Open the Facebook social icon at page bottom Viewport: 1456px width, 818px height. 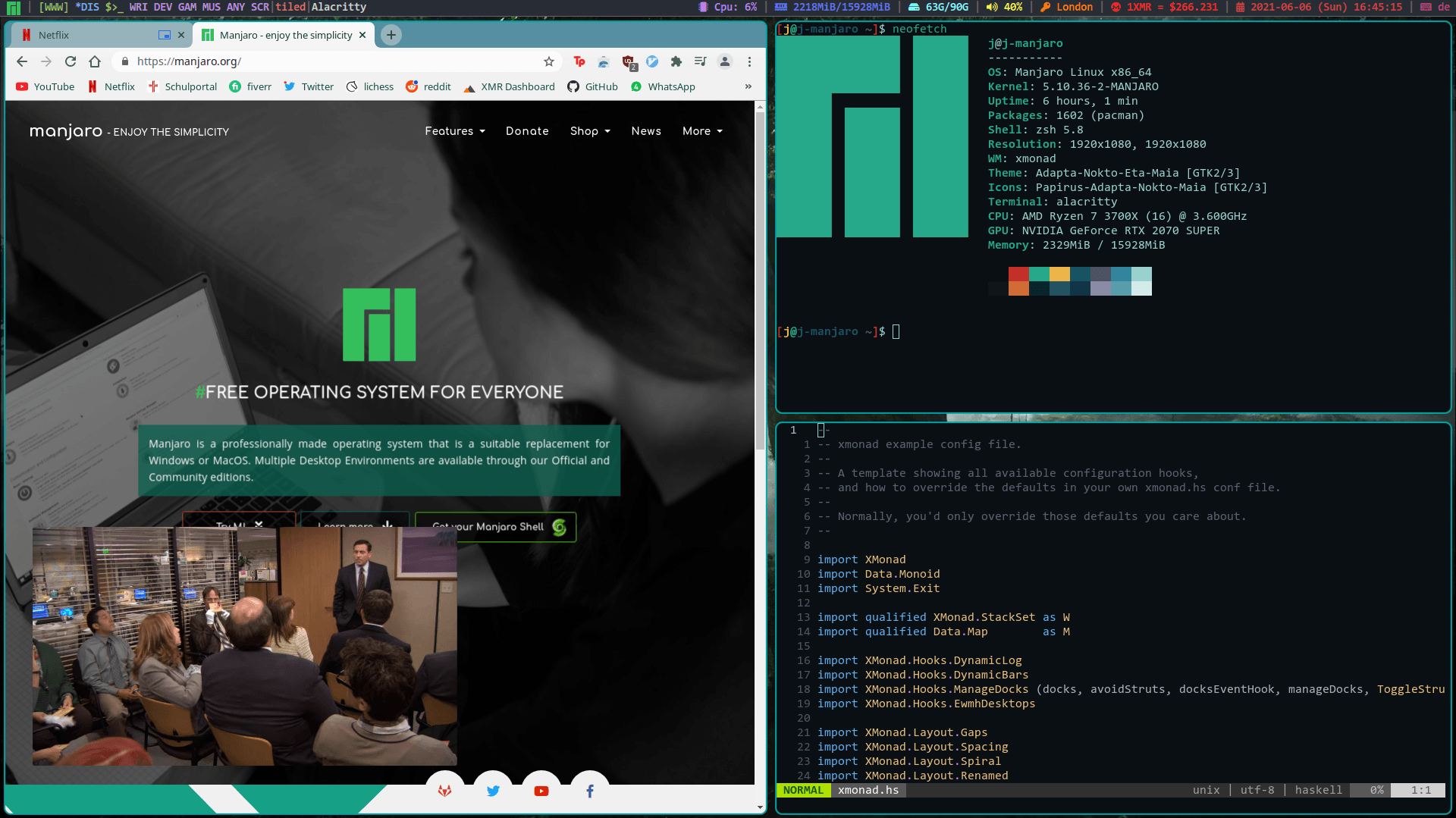pos(590,791)
